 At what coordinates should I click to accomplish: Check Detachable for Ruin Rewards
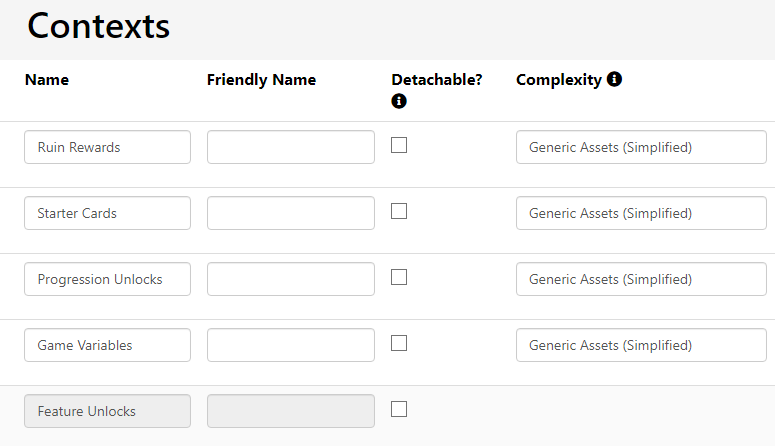[x=399, y=145]
